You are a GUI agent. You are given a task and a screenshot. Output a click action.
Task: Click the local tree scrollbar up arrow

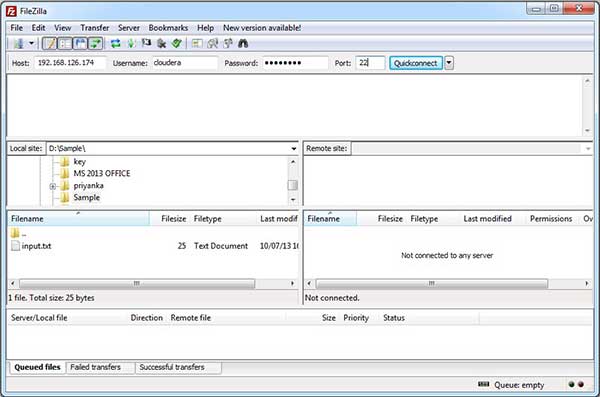pyautogui.click(x=293, y=162)
